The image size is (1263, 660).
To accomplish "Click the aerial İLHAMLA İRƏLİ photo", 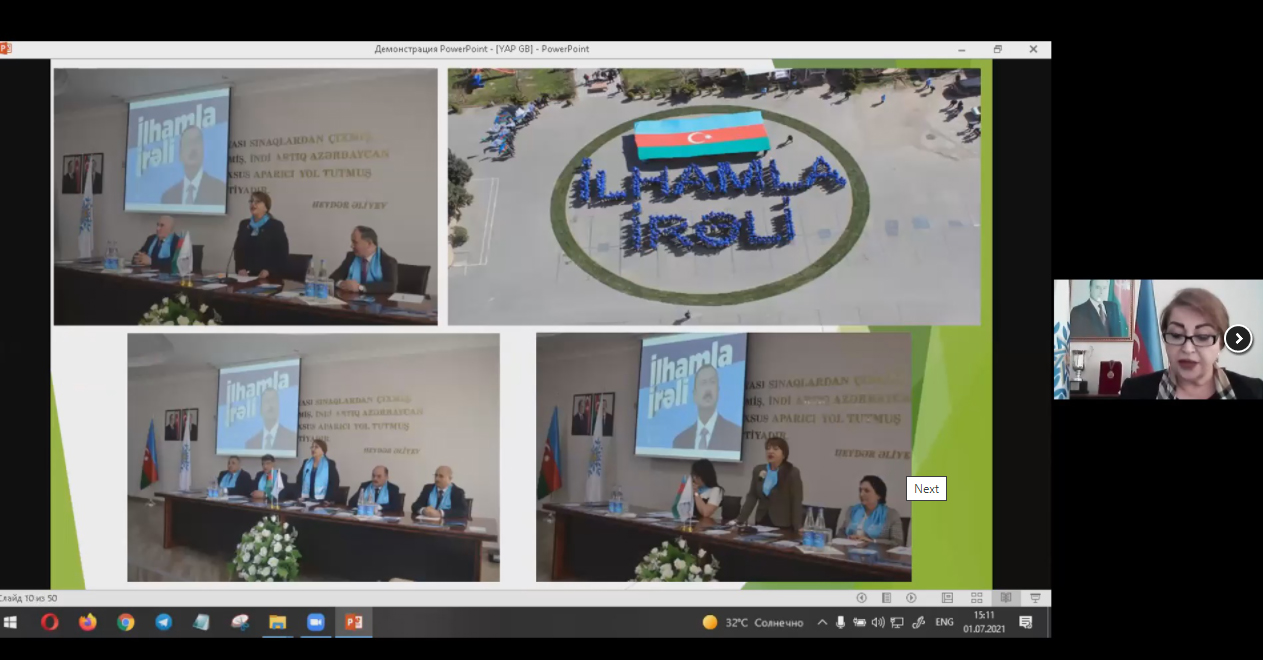I will (714, 197).
